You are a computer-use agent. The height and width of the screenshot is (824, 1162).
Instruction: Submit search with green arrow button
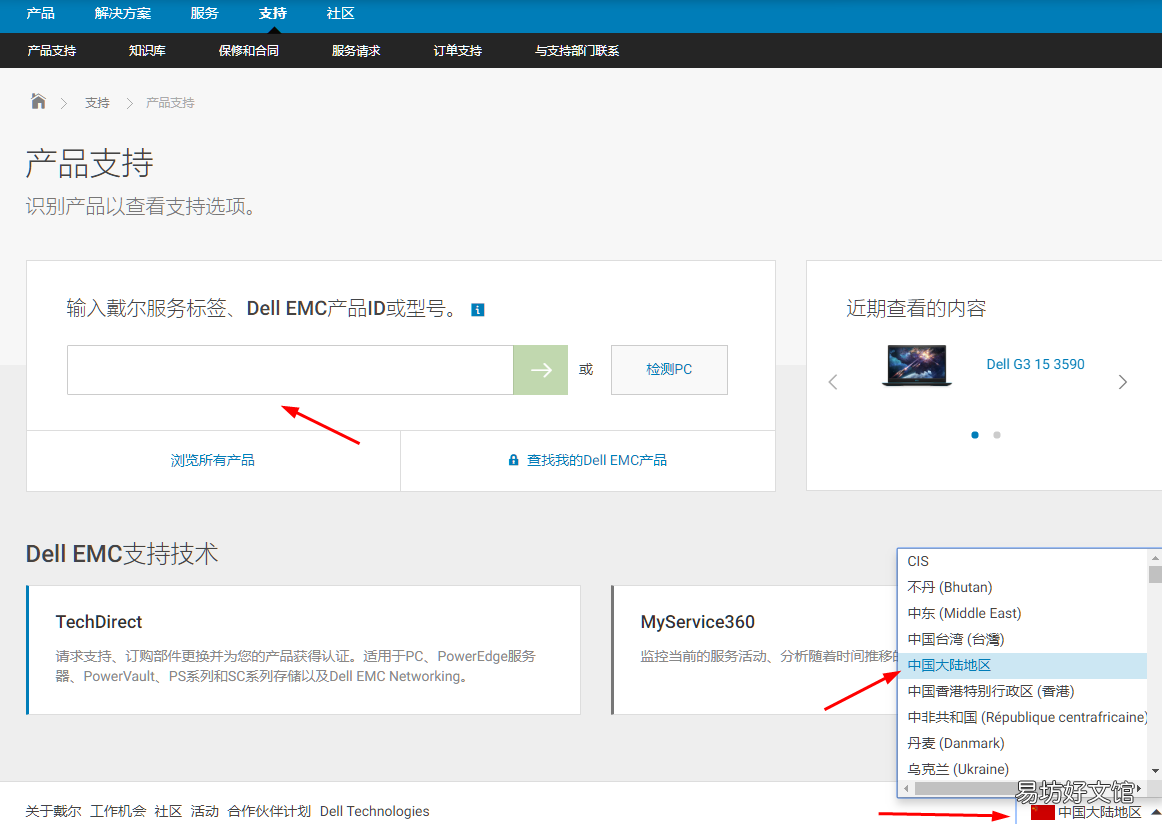tap(540, 370)
